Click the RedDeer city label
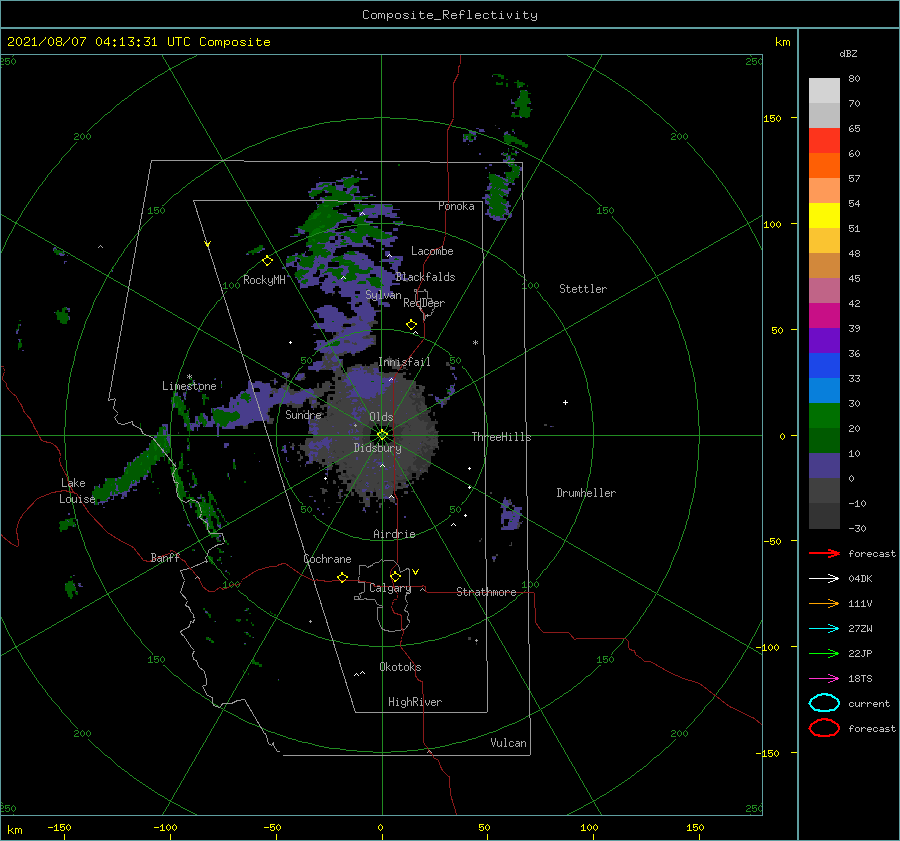The width and height of the screenshot is (900, 841). [424, 303]
